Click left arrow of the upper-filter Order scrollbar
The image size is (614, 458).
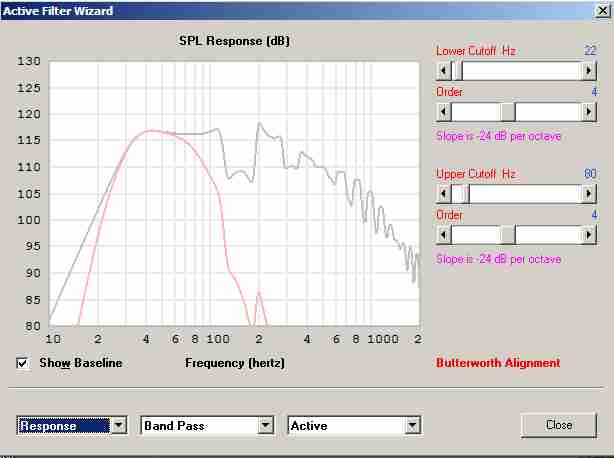444,235
